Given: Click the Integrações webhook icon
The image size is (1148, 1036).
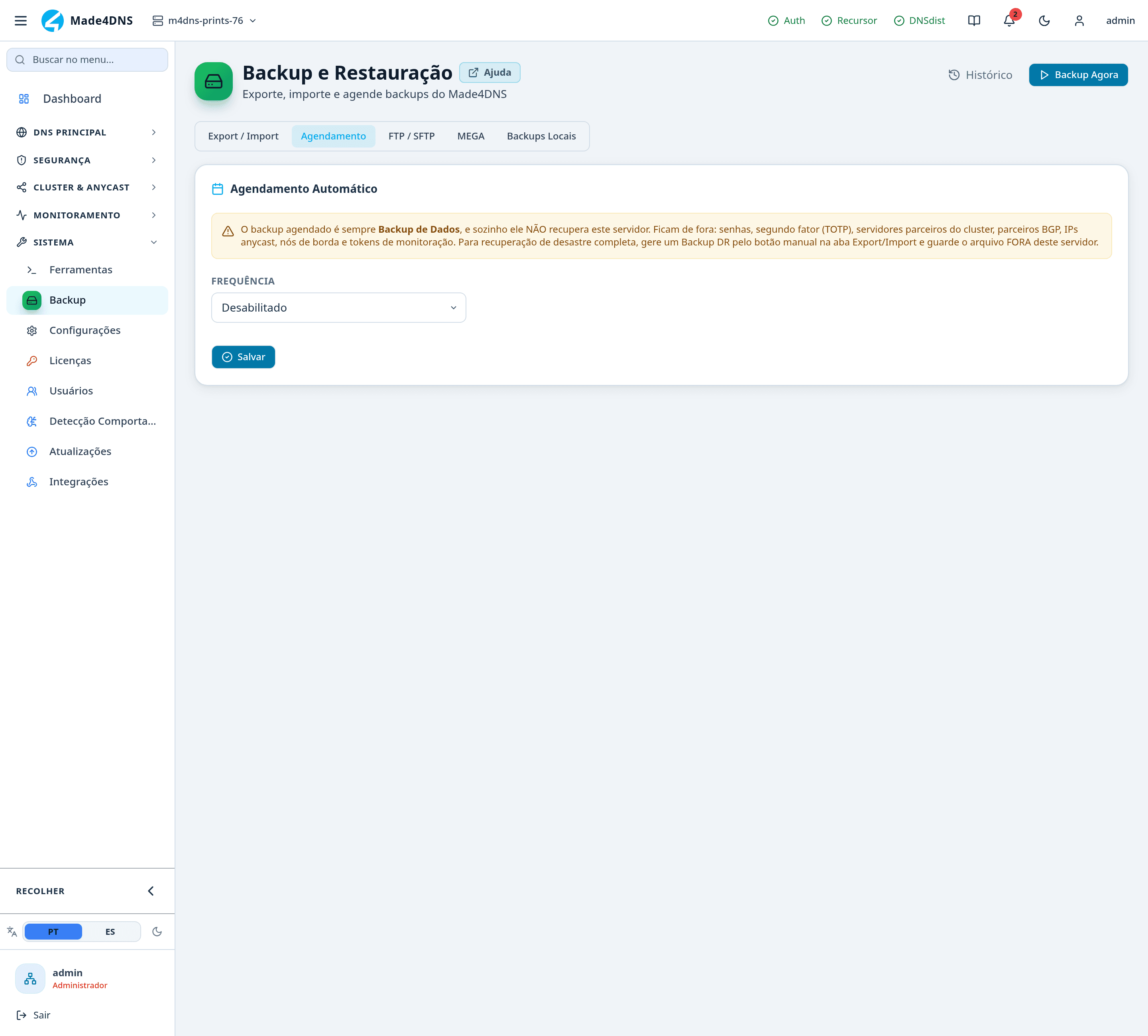Looking at the screenshot, I should pyautogui.click(x=32, y=482).
